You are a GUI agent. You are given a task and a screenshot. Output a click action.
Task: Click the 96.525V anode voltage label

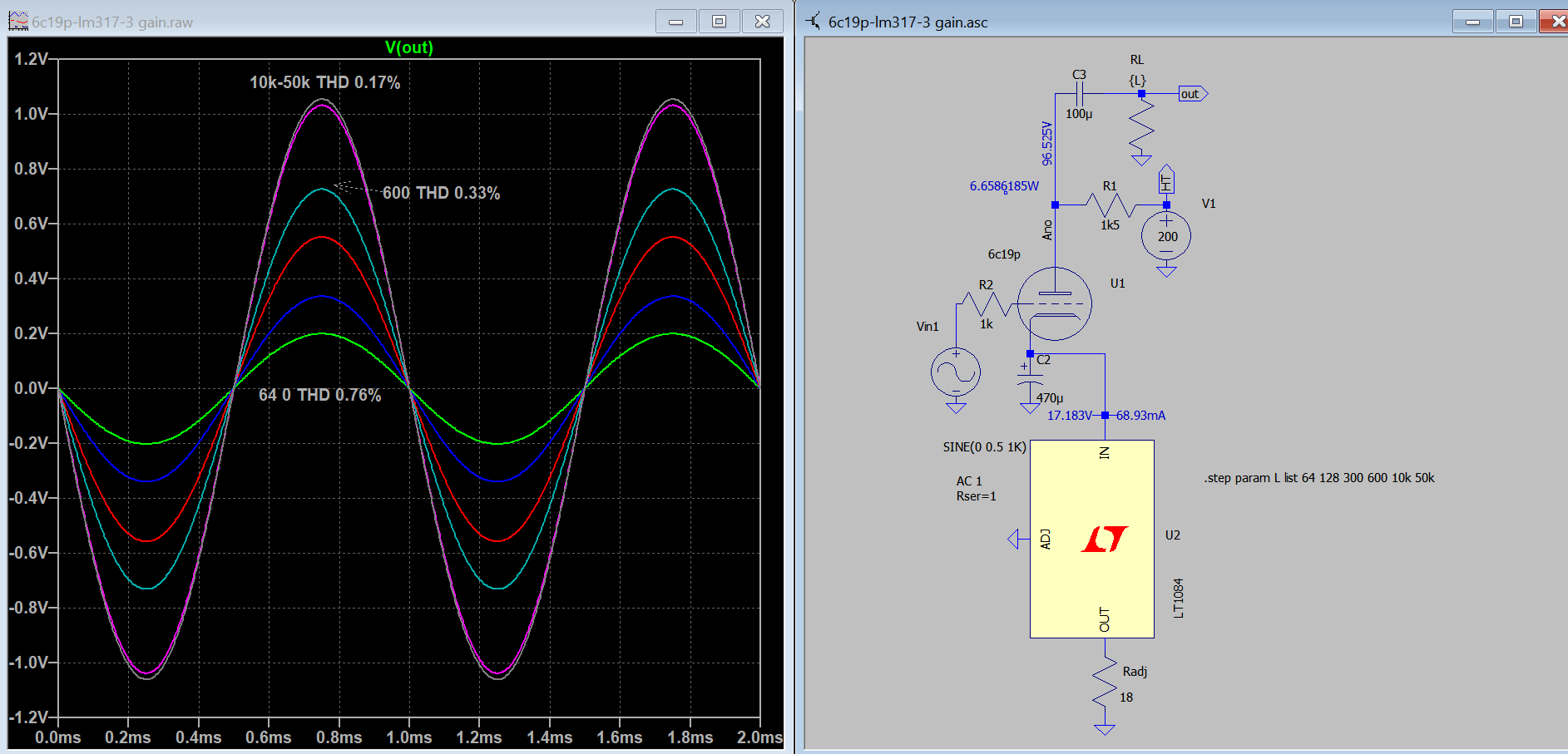coord(1046,143)
